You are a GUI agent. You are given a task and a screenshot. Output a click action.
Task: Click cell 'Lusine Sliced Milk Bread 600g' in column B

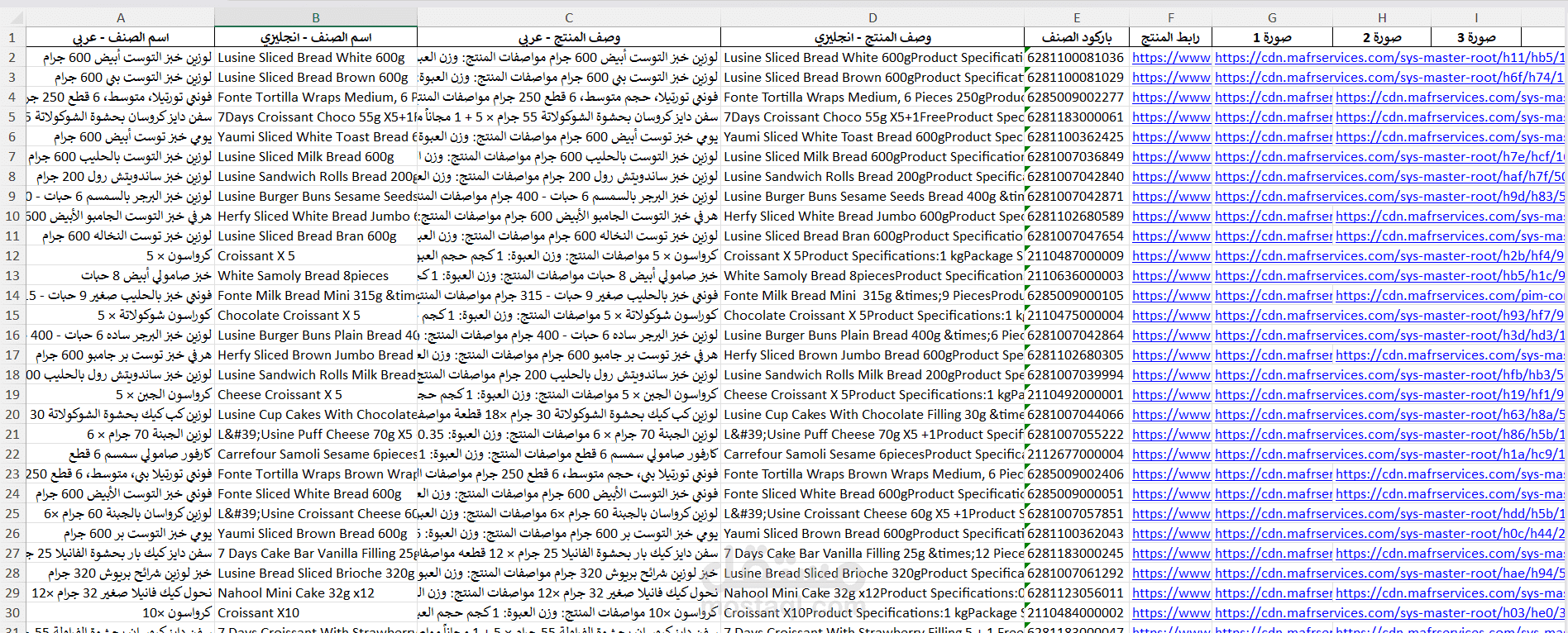316,156
